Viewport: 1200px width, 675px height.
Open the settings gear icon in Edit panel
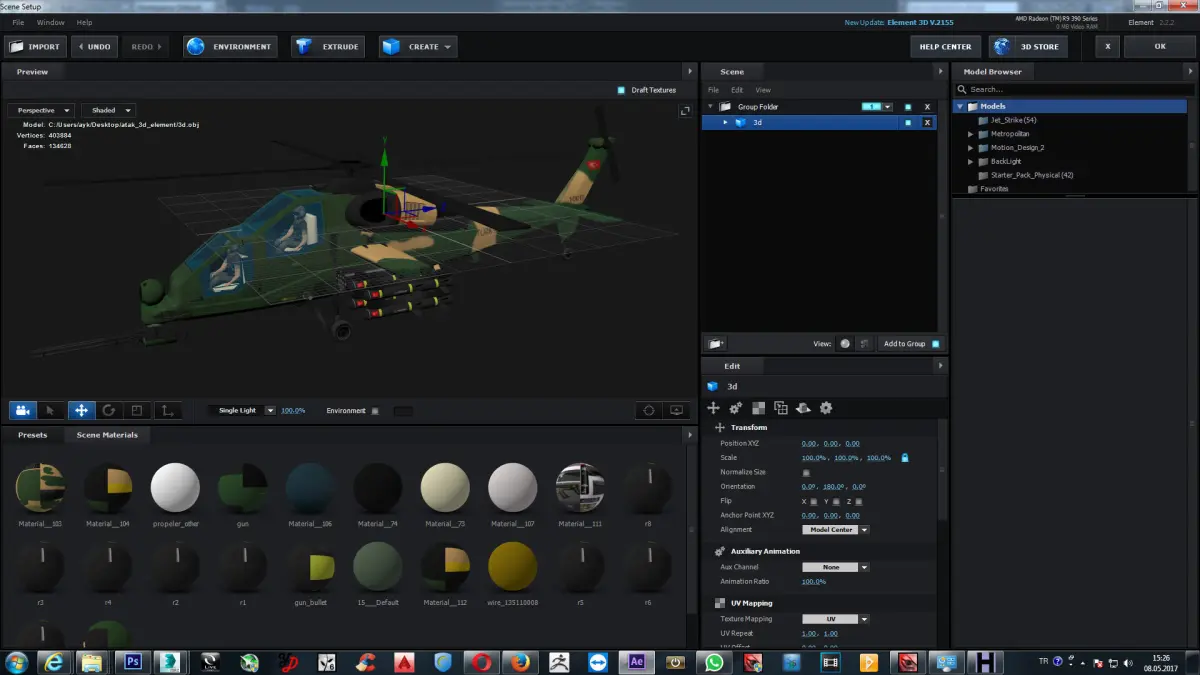(x=826, y=408)
